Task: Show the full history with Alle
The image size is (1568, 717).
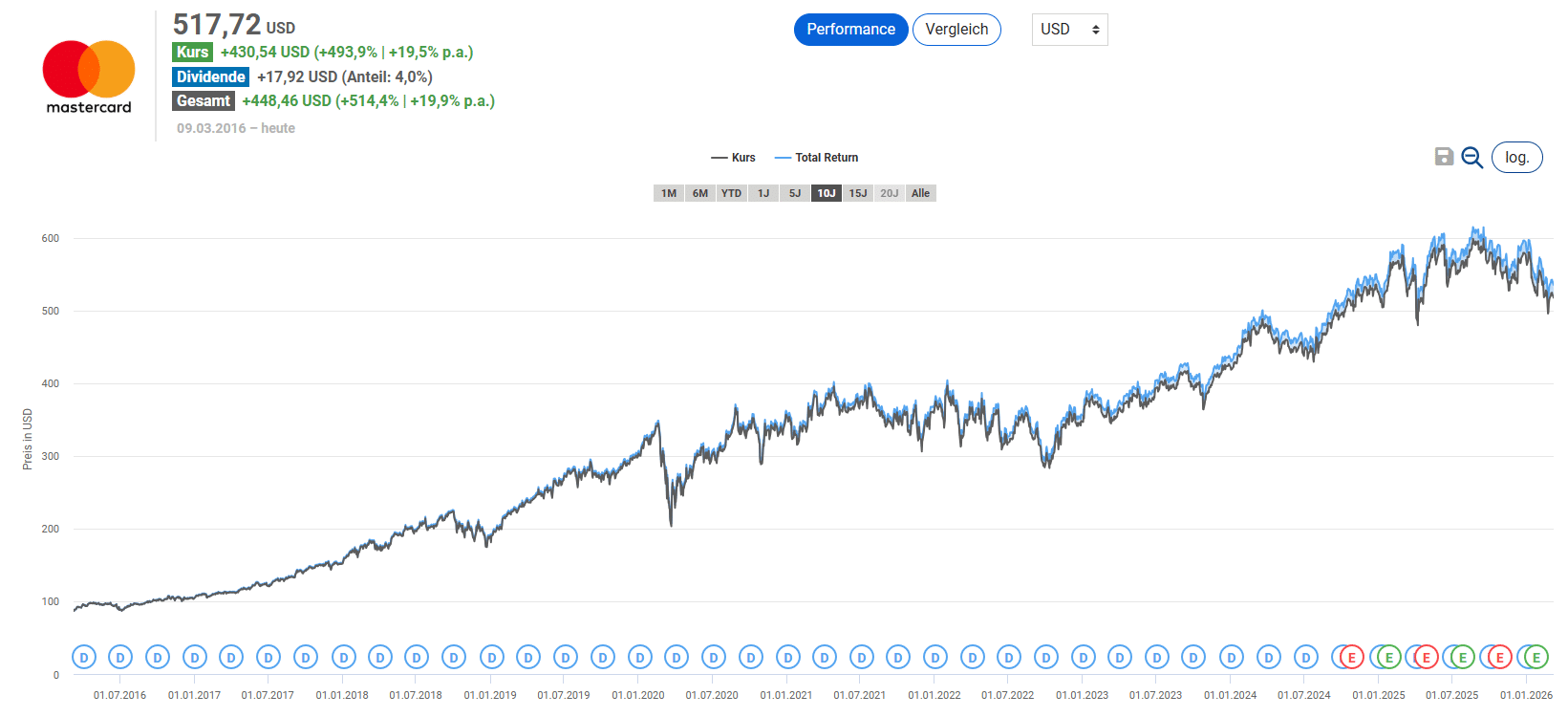Action: coord(920,193)
